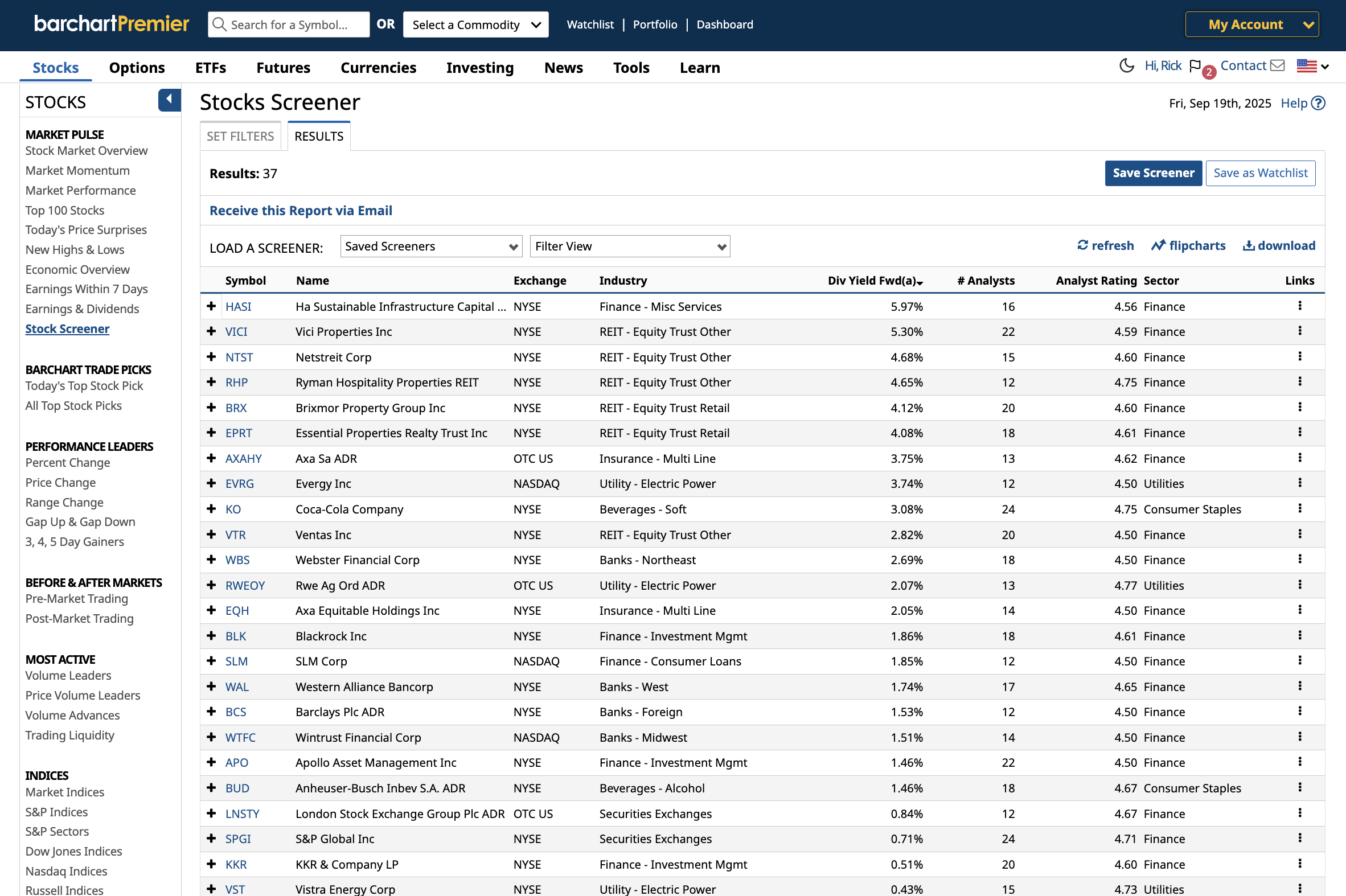Open Pre-Market Trading in sidebar
This screenshot has height=896, width=1346.
tap(77, 599)
